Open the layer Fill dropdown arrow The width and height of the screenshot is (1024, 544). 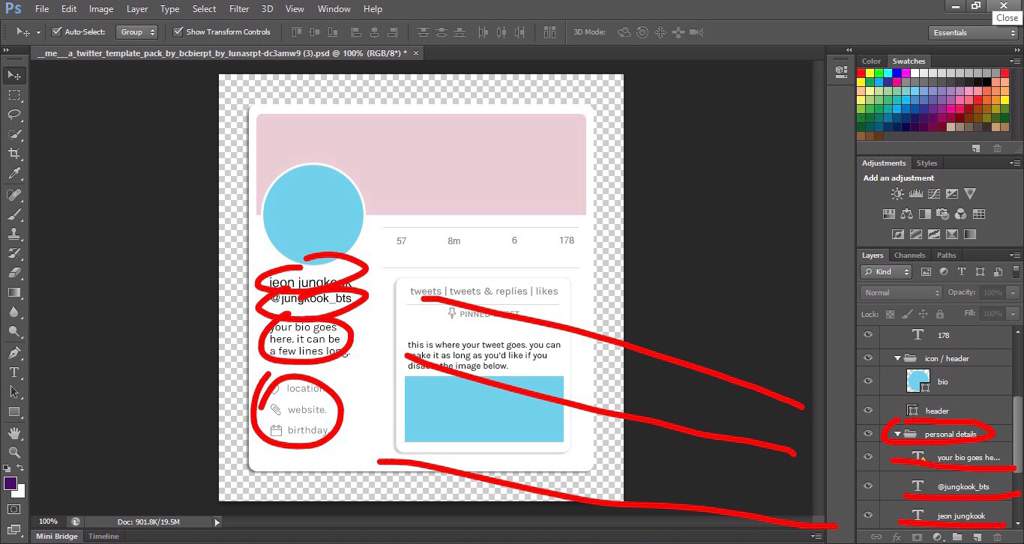click(x=1014, y=313)
